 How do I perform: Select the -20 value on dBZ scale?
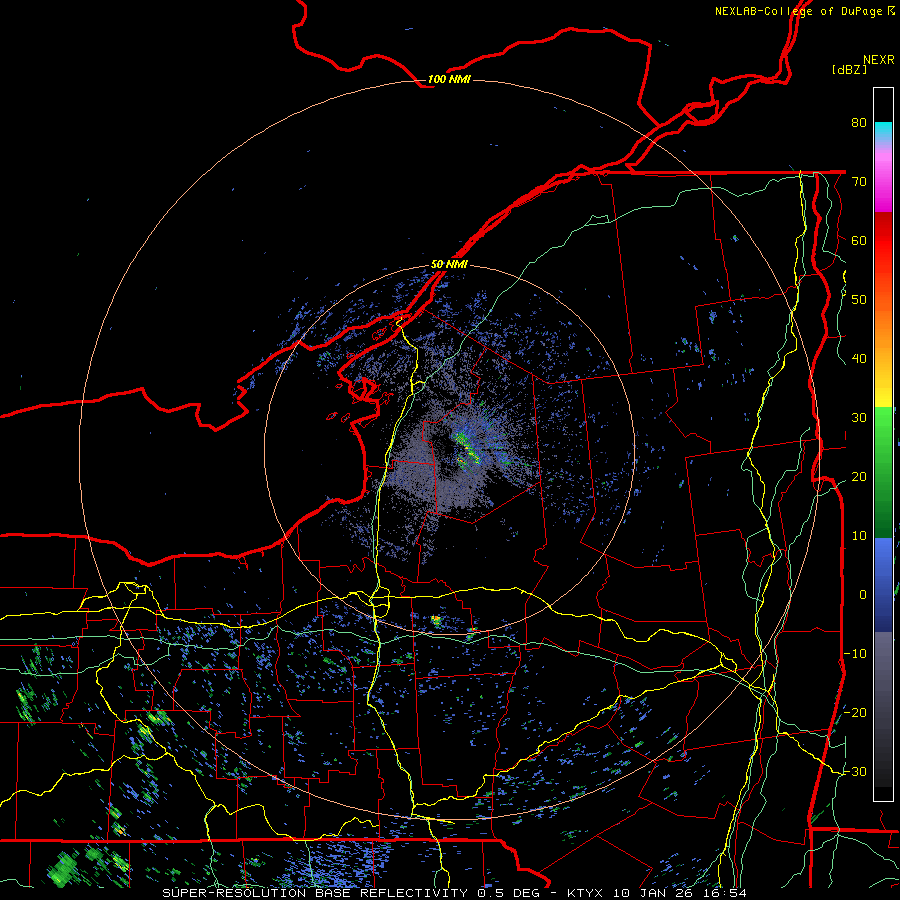click(855, 712)
